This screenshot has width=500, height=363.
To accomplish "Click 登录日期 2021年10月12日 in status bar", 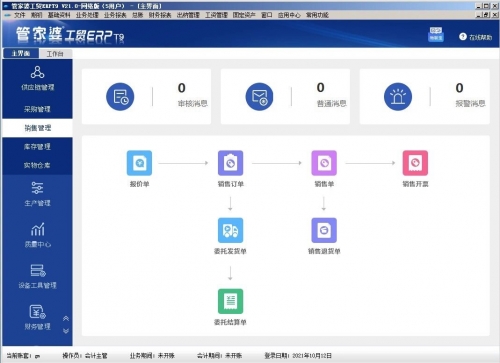I will 298,356.
